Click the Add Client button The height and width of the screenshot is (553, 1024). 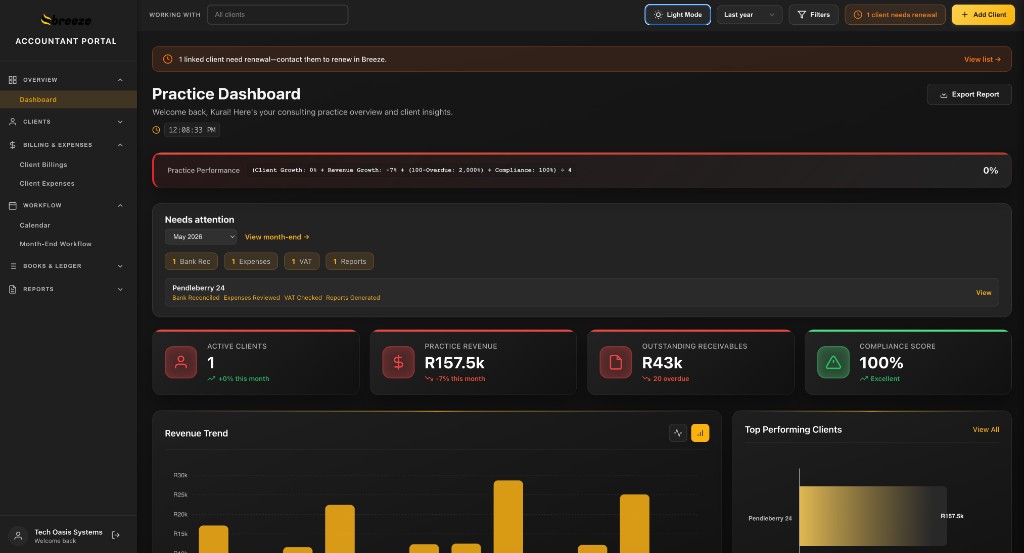click(983, 14)
